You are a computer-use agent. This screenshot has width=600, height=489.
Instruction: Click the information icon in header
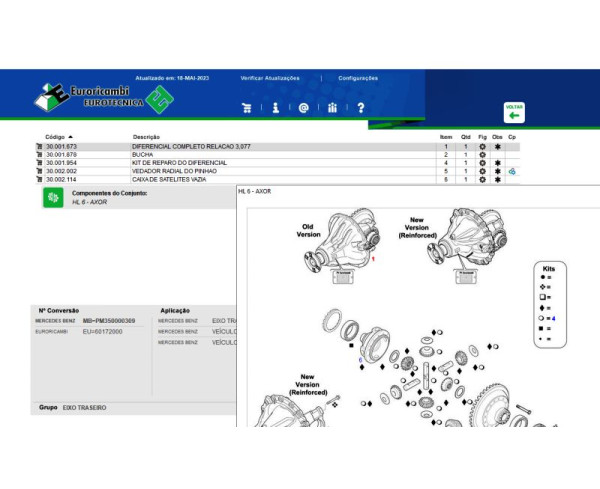pos(275,108)
